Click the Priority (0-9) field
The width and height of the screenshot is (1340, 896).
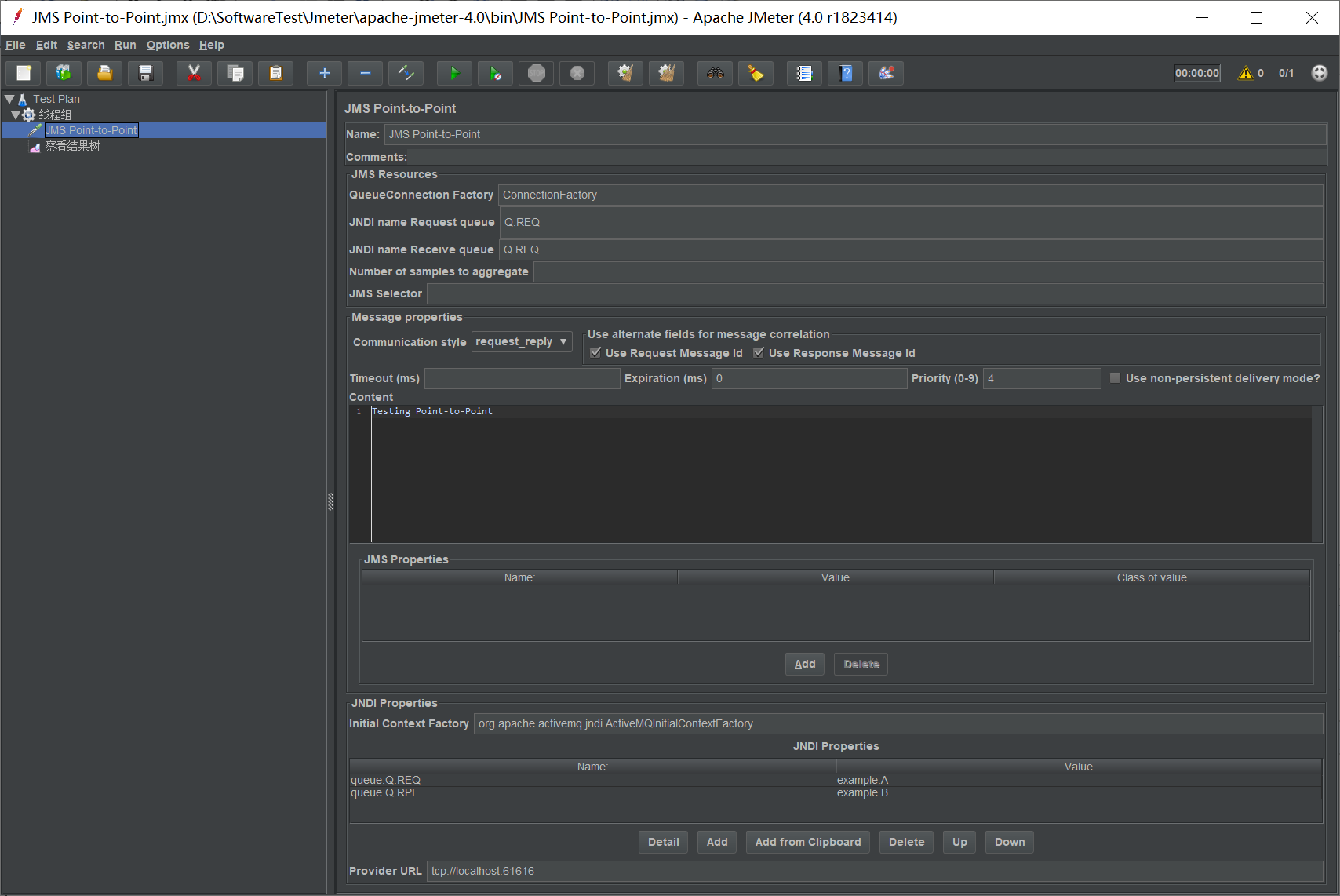(1042, 378)
